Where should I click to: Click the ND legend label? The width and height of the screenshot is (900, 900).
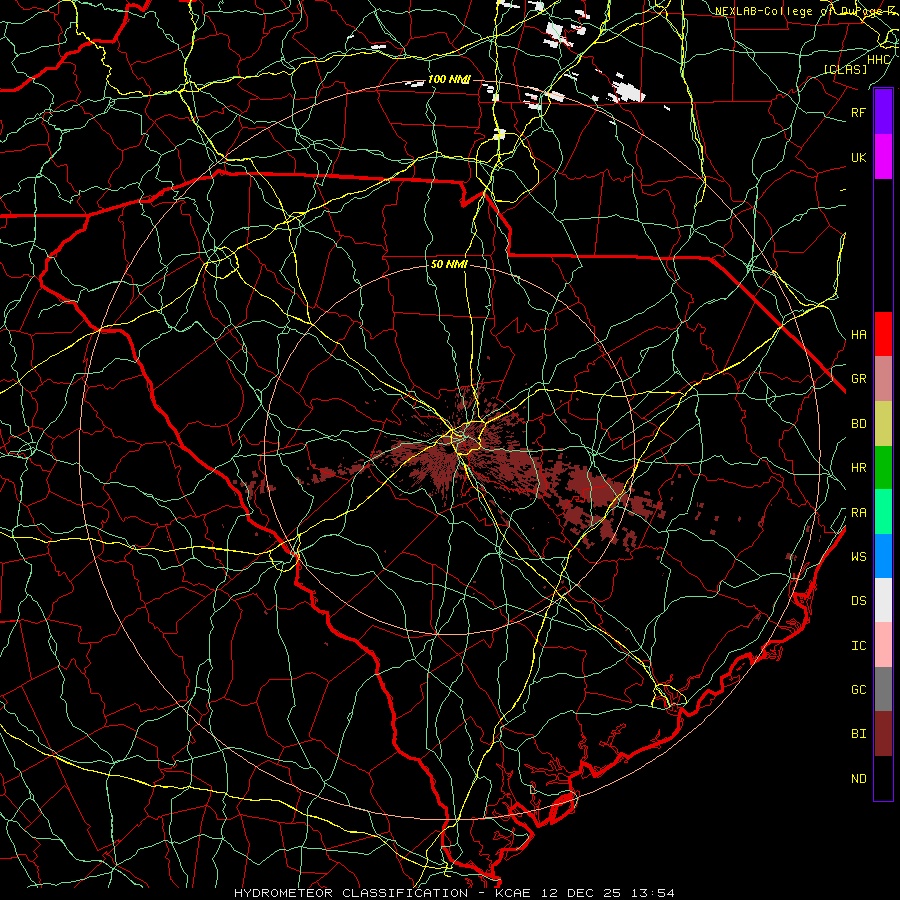858,779
